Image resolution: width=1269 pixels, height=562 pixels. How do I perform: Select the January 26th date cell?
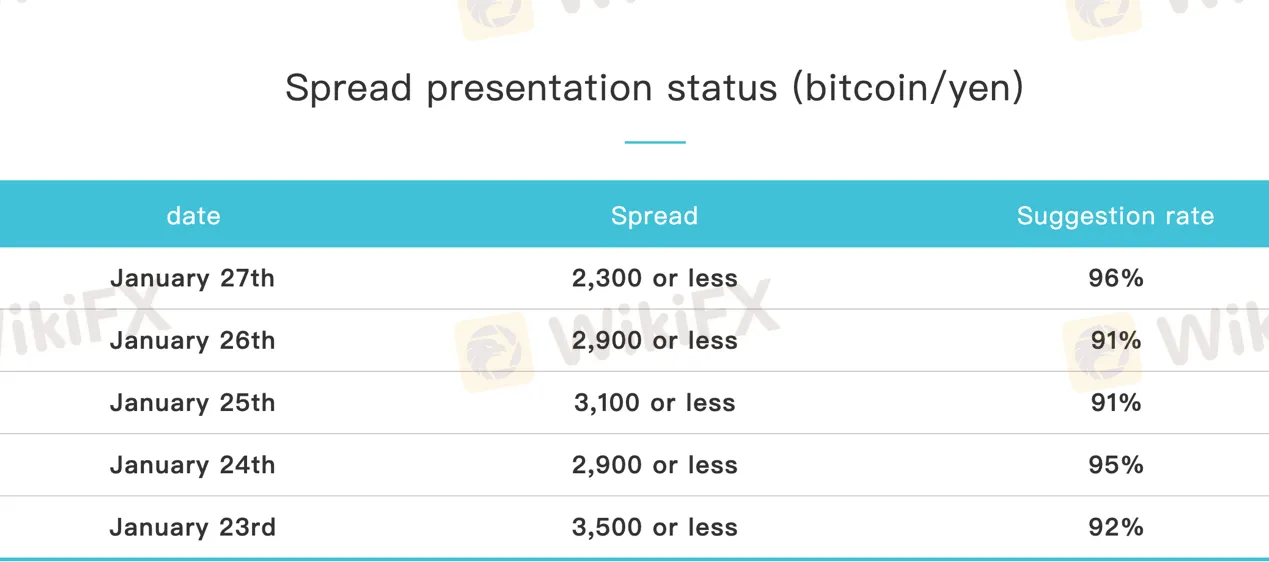pyautogui.click(x=192, y=340)
